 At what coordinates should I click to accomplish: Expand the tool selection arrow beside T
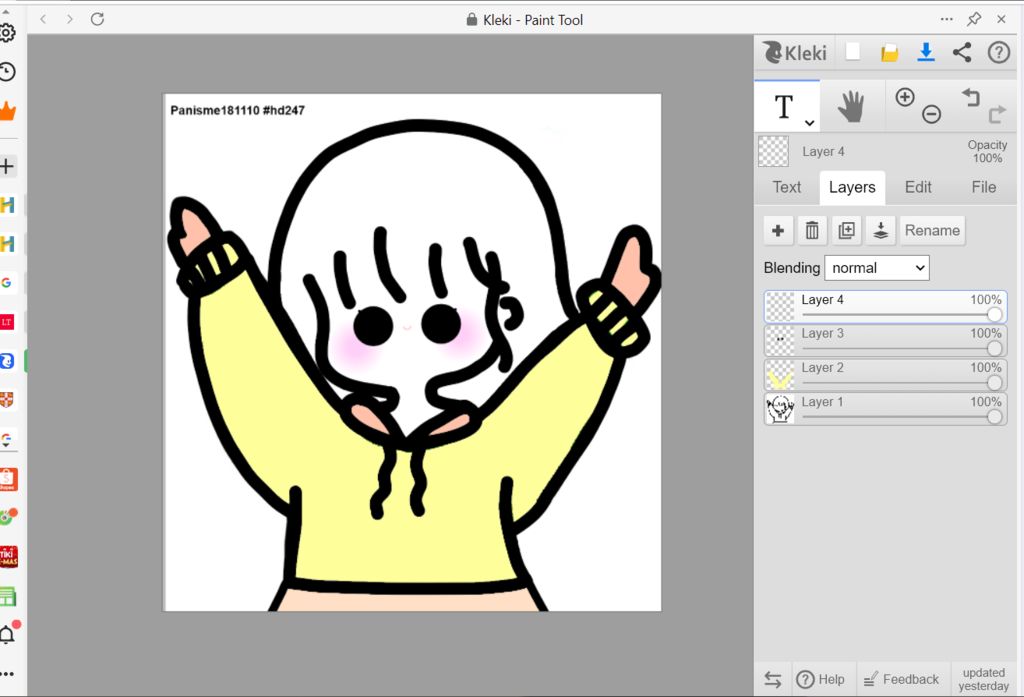pos(810,122)
